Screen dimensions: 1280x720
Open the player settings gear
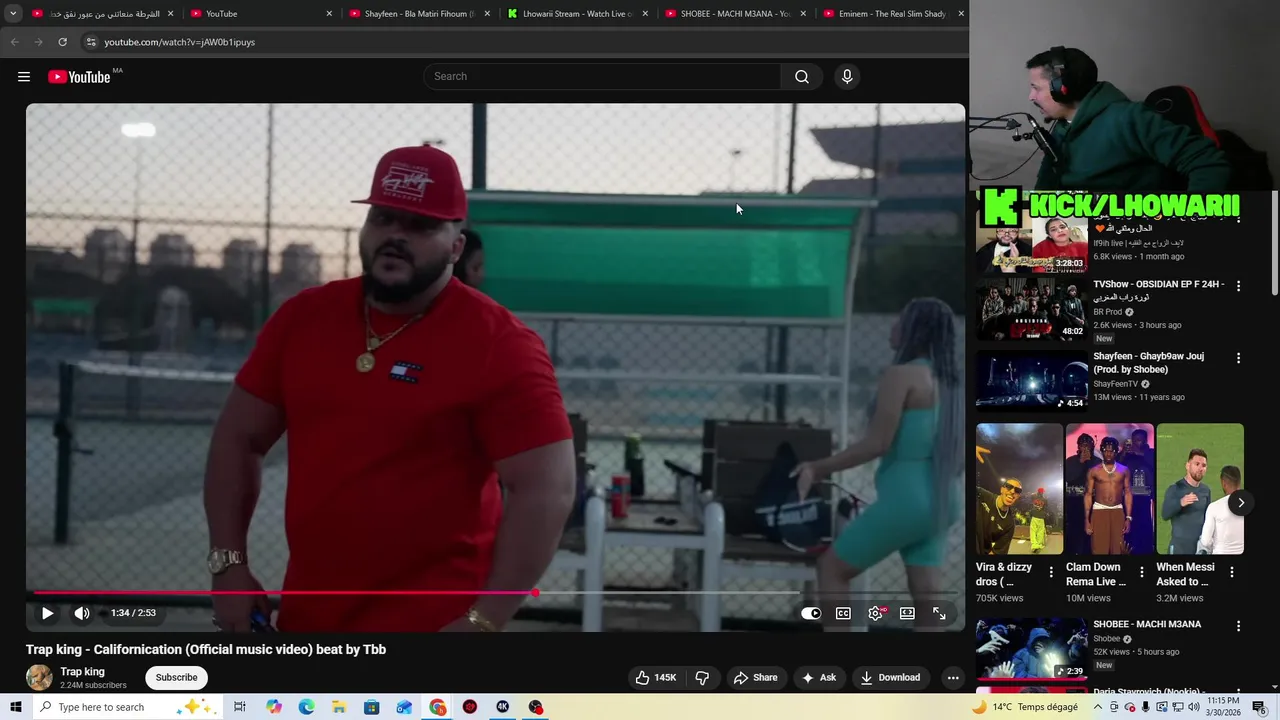pyautogui.click(x=876, y=613)
